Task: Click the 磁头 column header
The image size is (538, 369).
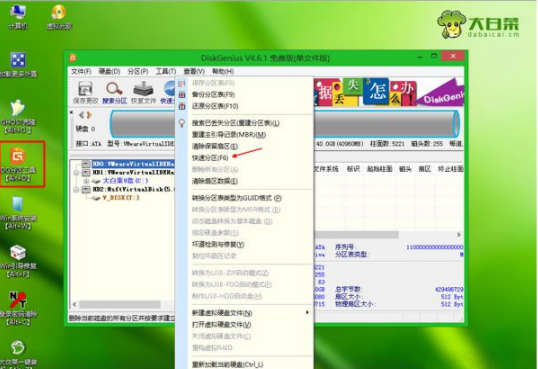Action: pyautogui.click(x=405, y=169)
